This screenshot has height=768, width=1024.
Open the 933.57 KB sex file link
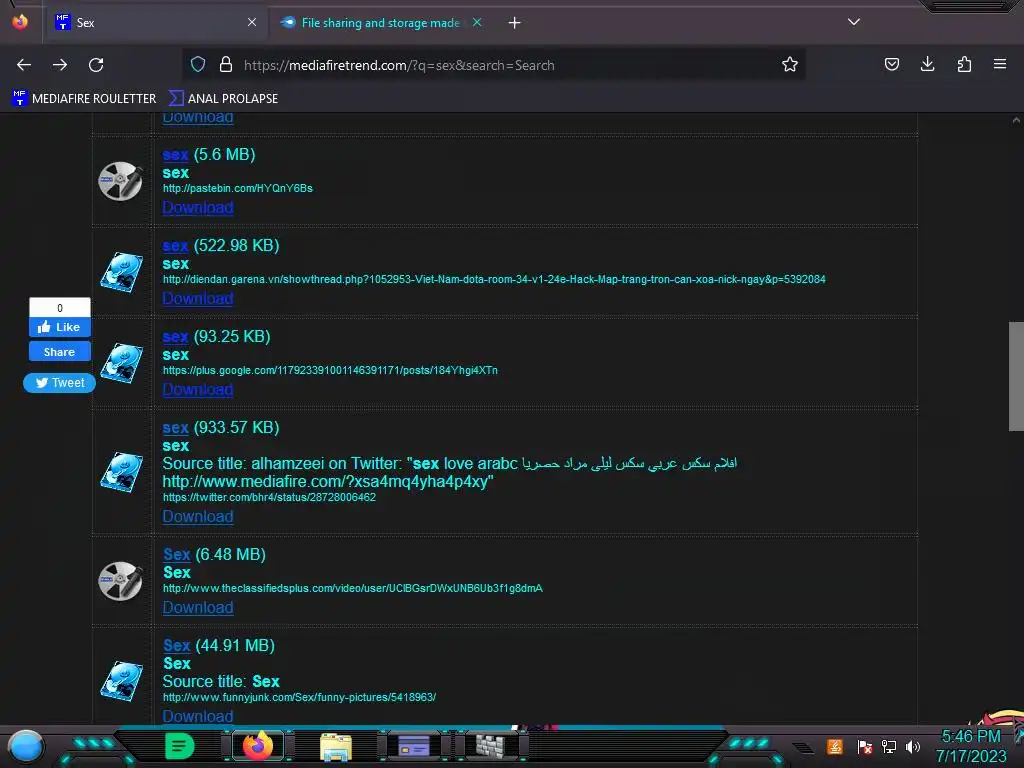(175, 428)
